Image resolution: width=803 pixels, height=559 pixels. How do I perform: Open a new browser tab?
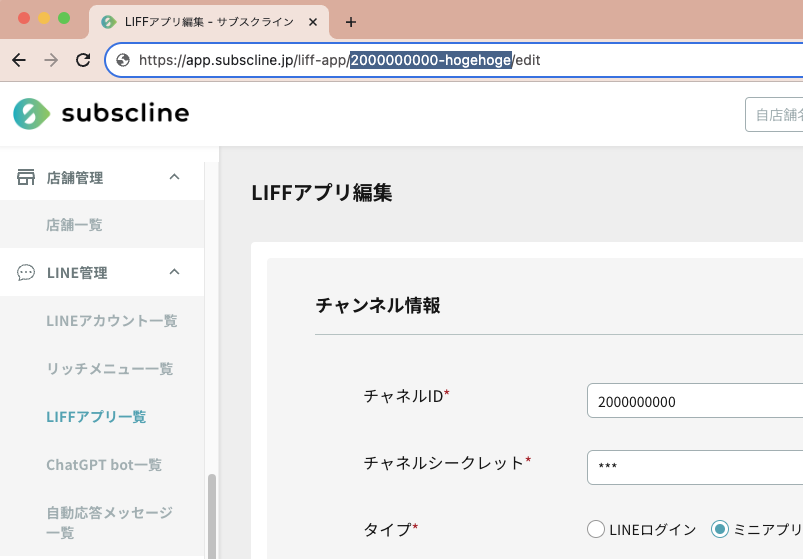(350, 22)
